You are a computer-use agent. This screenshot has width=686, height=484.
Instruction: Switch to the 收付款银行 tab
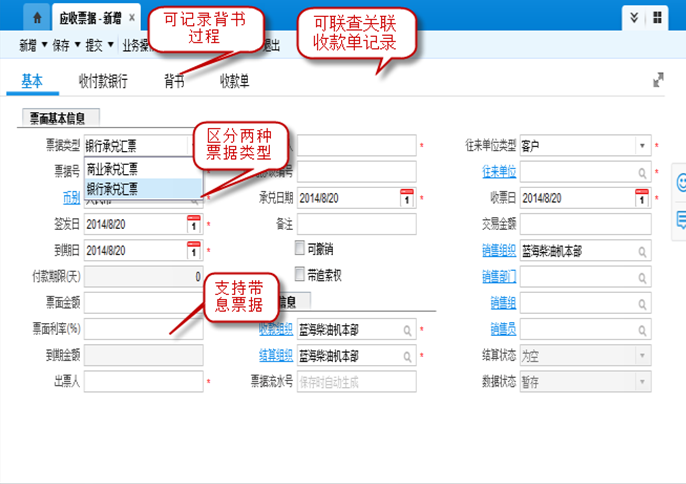pos(103,82)
